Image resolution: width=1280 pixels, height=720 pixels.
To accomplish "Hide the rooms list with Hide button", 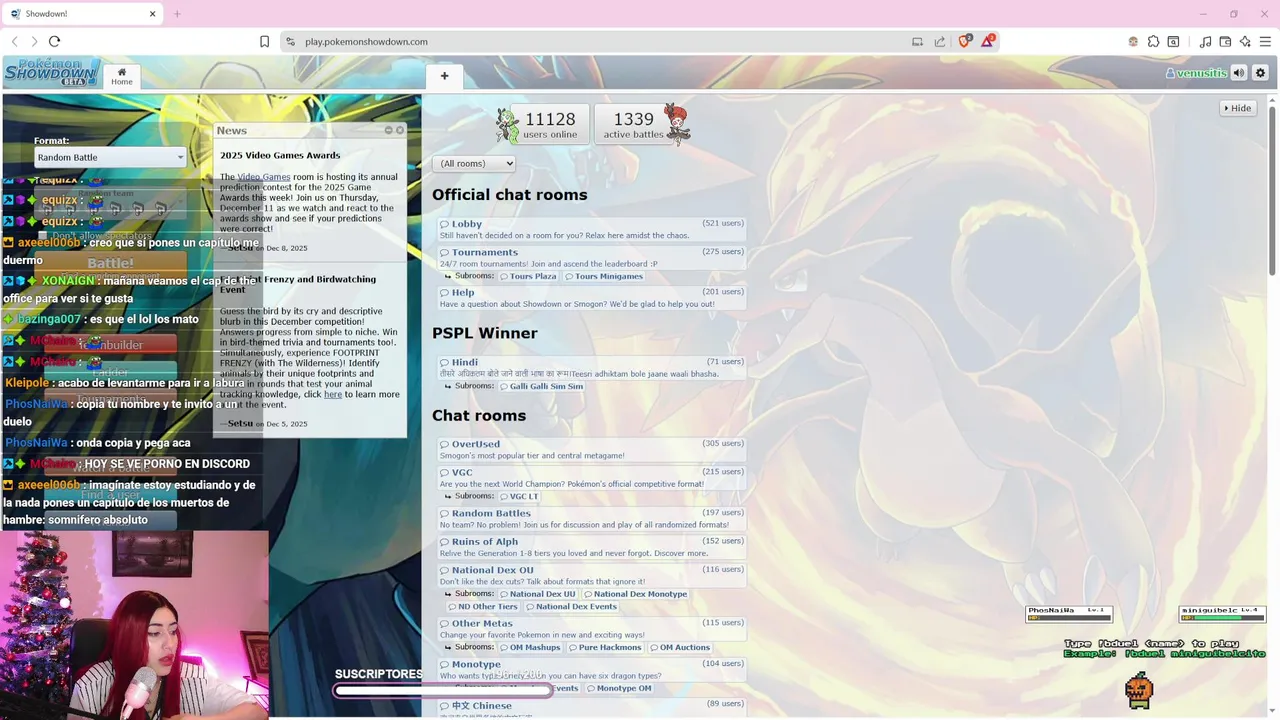I will click(x=1238, y=108).
